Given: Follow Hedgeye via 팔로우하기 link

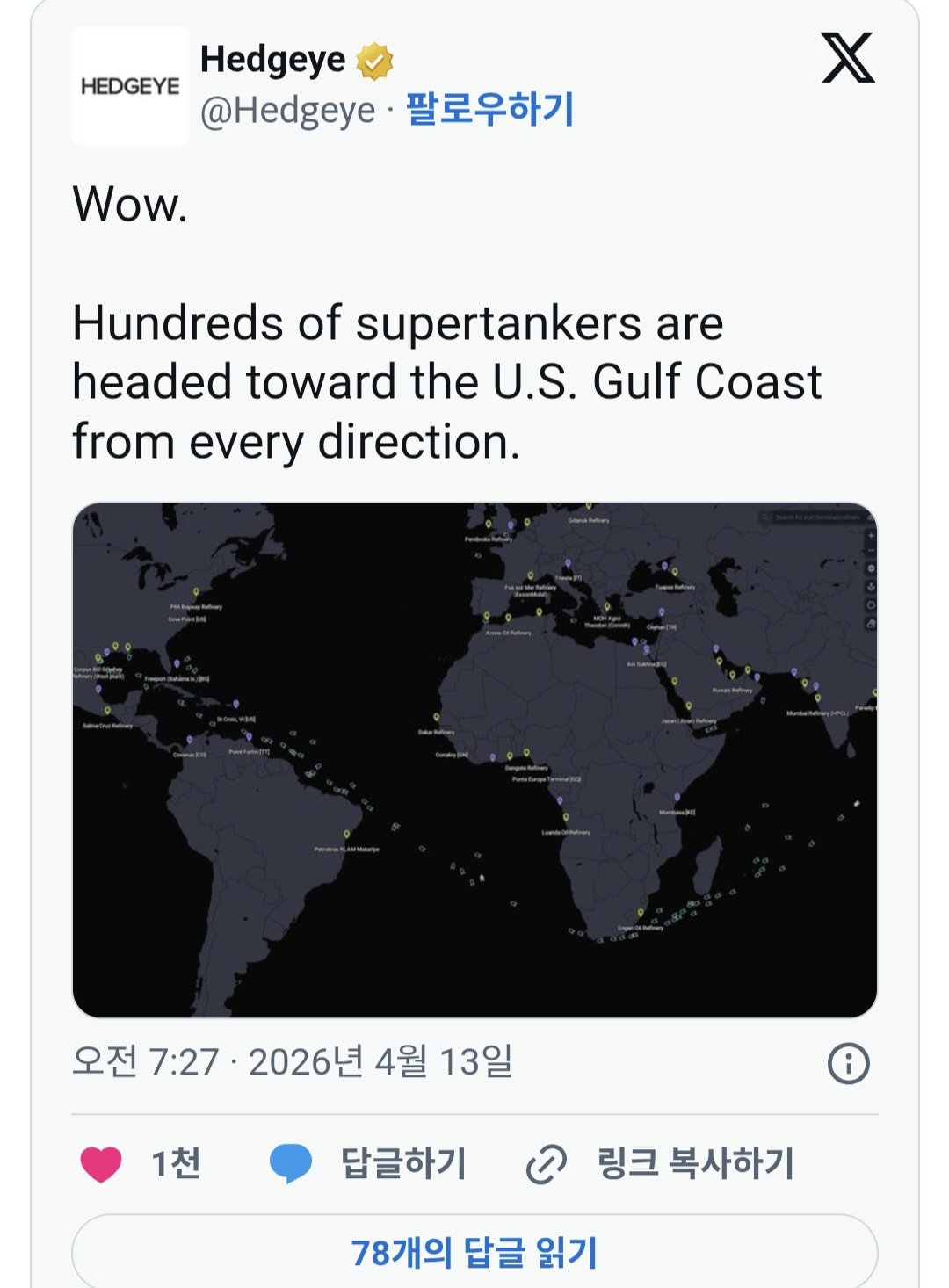Looking at the screenshot, I should 489,111.
